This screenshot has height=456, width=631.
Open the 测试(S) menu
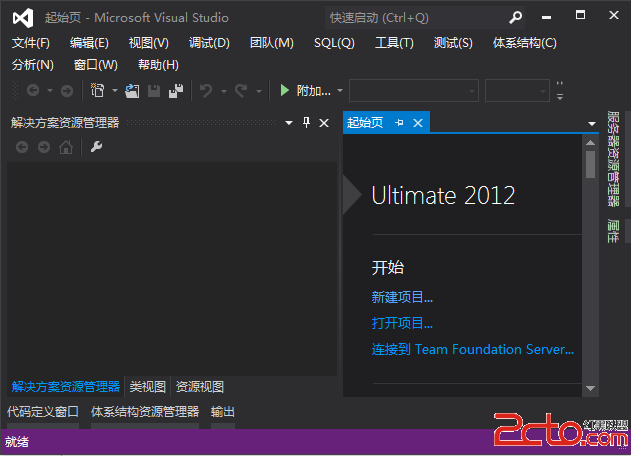point(453,43)
